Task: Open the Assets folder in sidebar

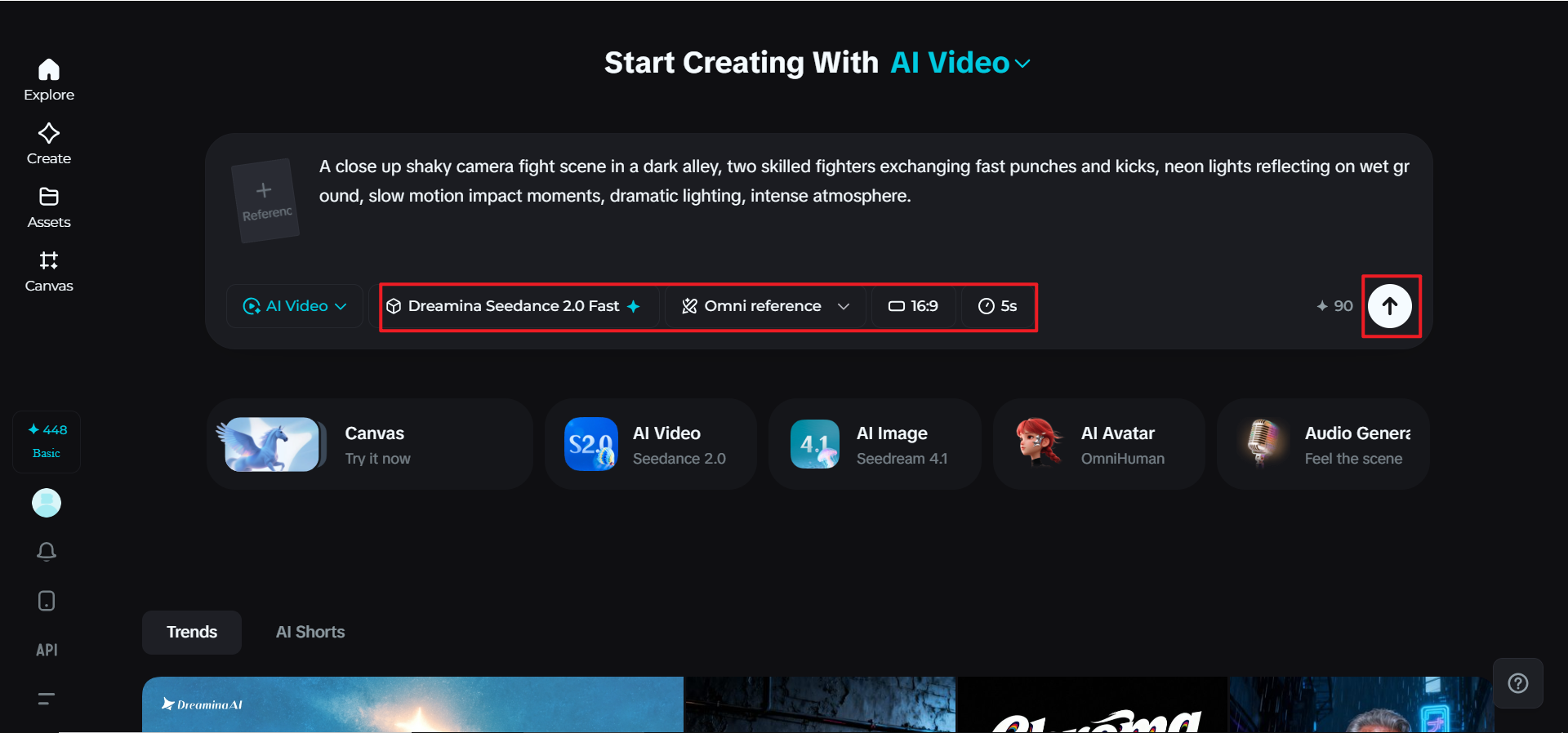Action: [x=49, y=207]
